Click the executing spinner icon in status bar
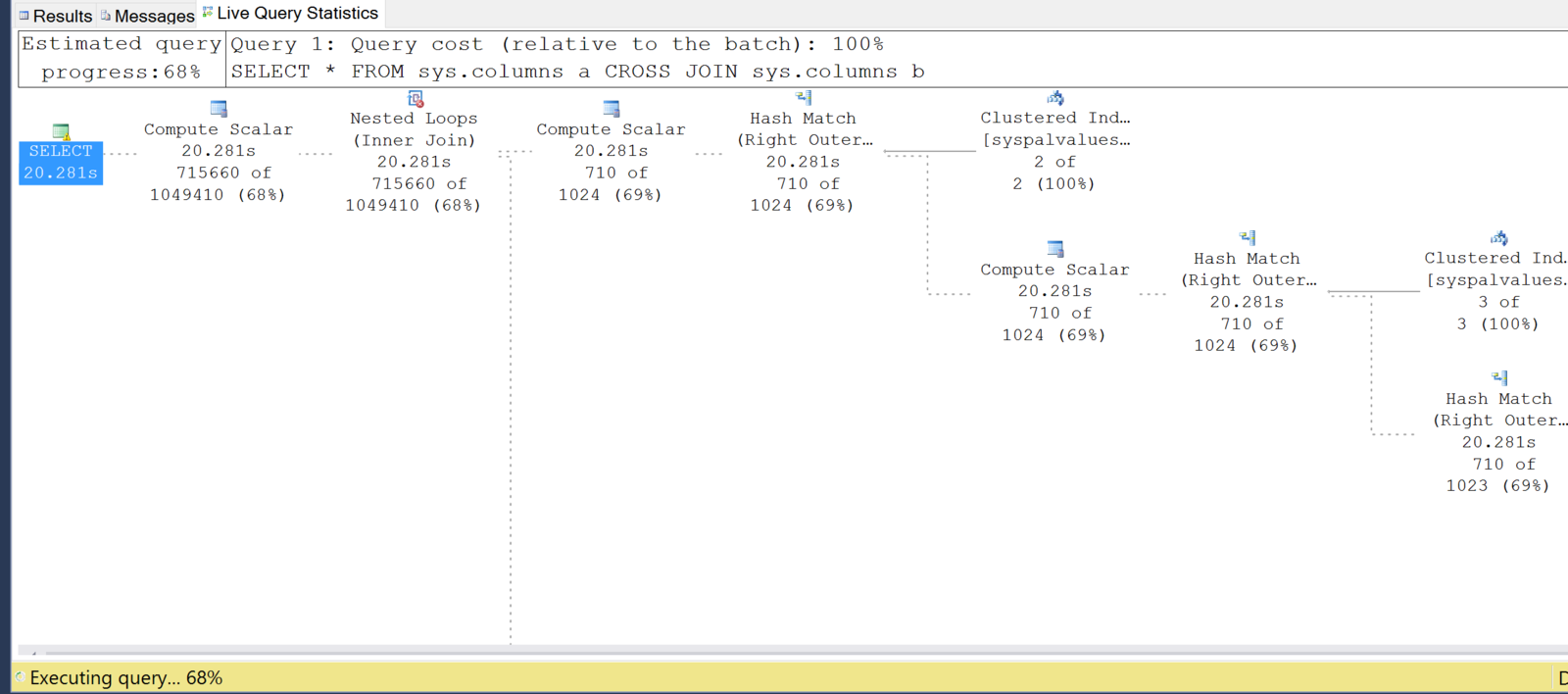 coord(20,677)
